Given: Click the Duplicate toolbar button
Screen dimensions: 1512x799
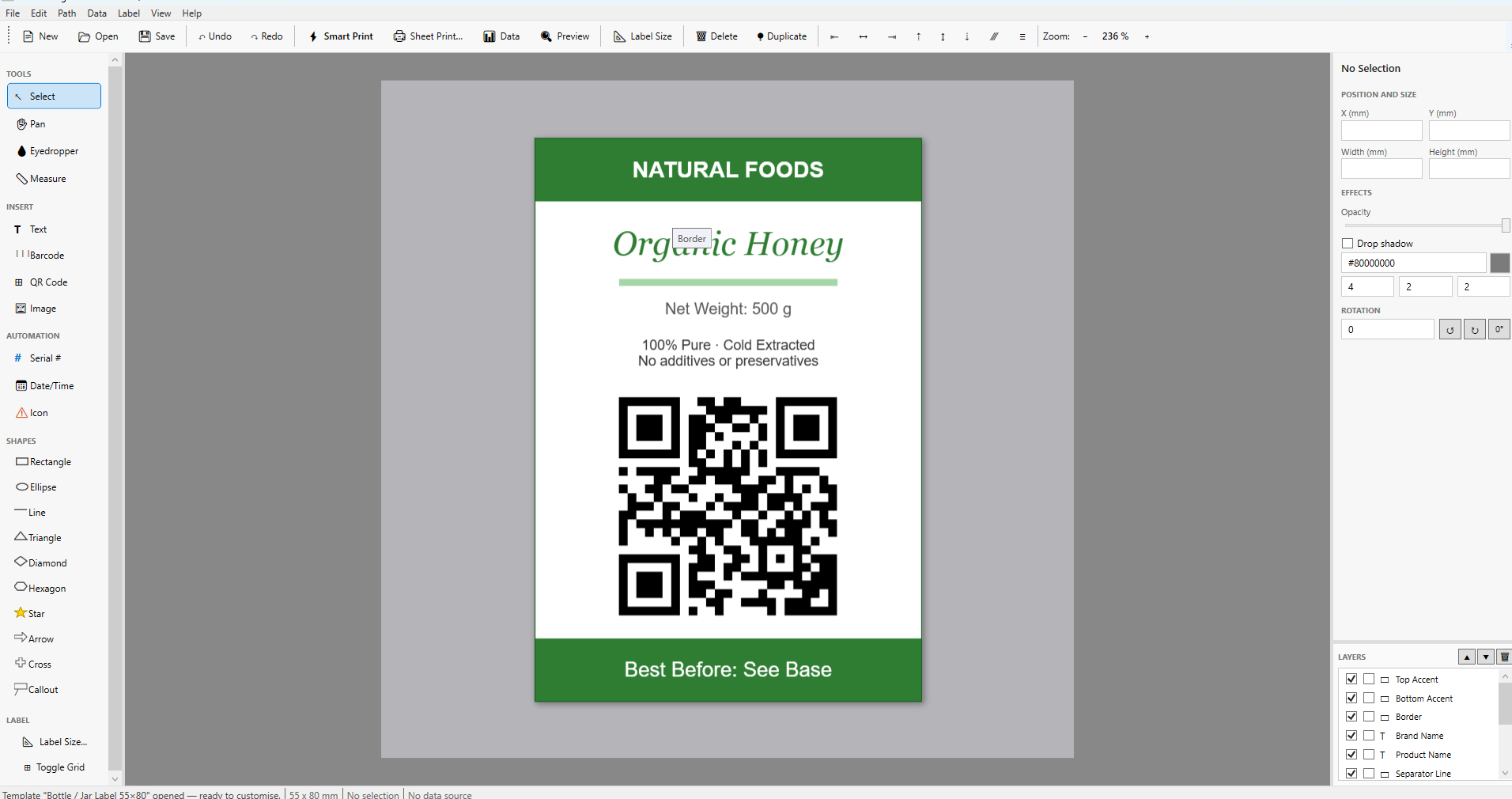Looking at the screenshot, I should (781, 36).
